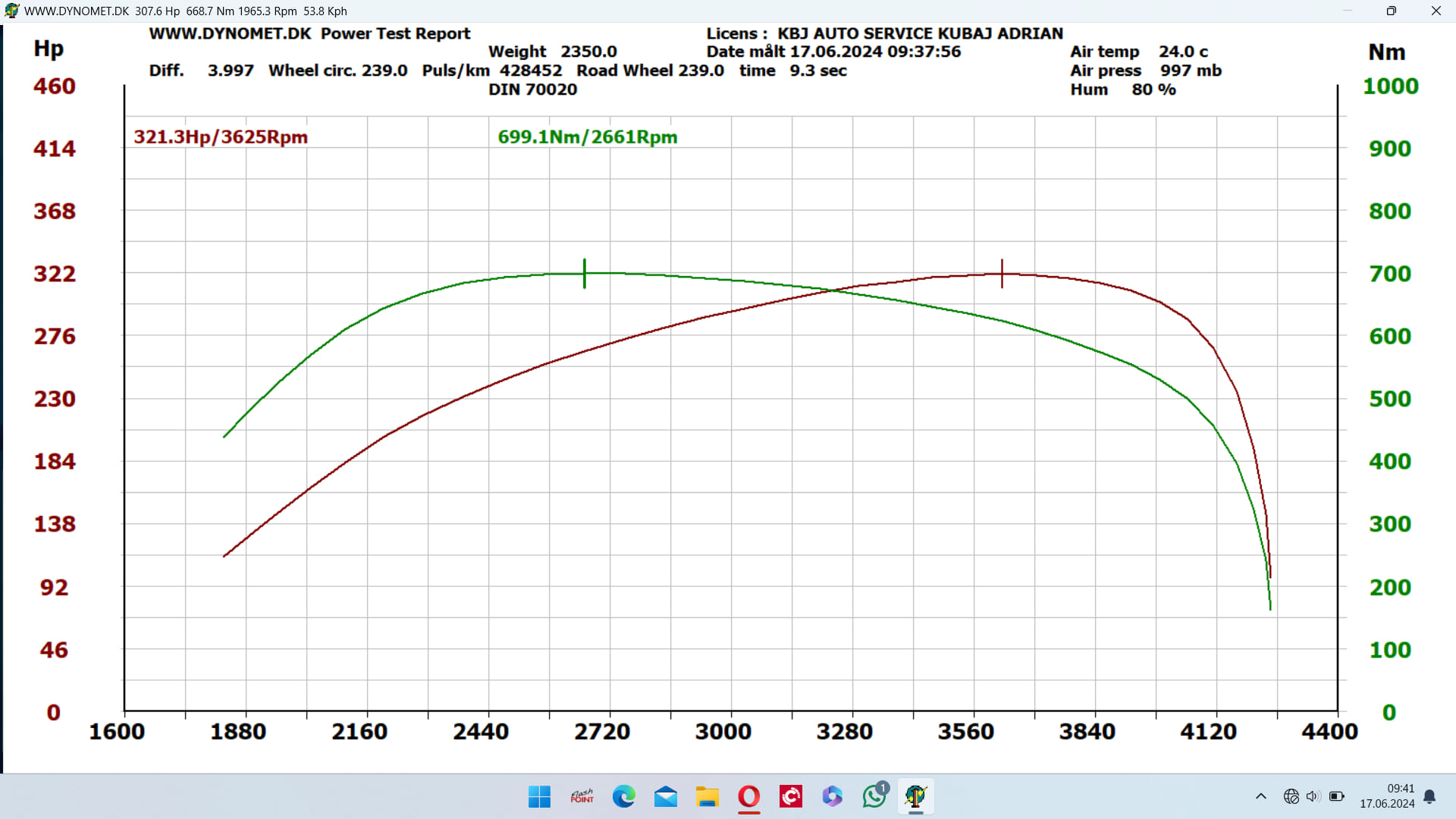Click peak torque label 699.1Nm/2661Rpm
Viewport: 1456px width, 819px height.
tap(588, 137)
